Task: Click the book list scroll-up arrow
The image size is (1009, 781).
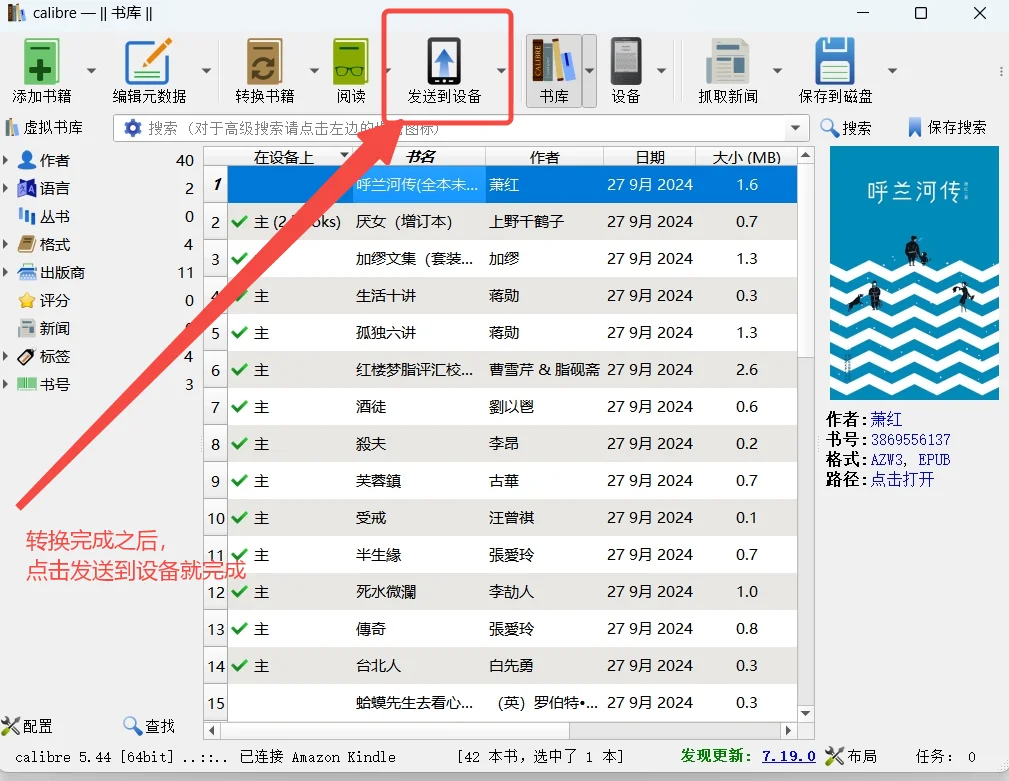Action: [806, 155]
